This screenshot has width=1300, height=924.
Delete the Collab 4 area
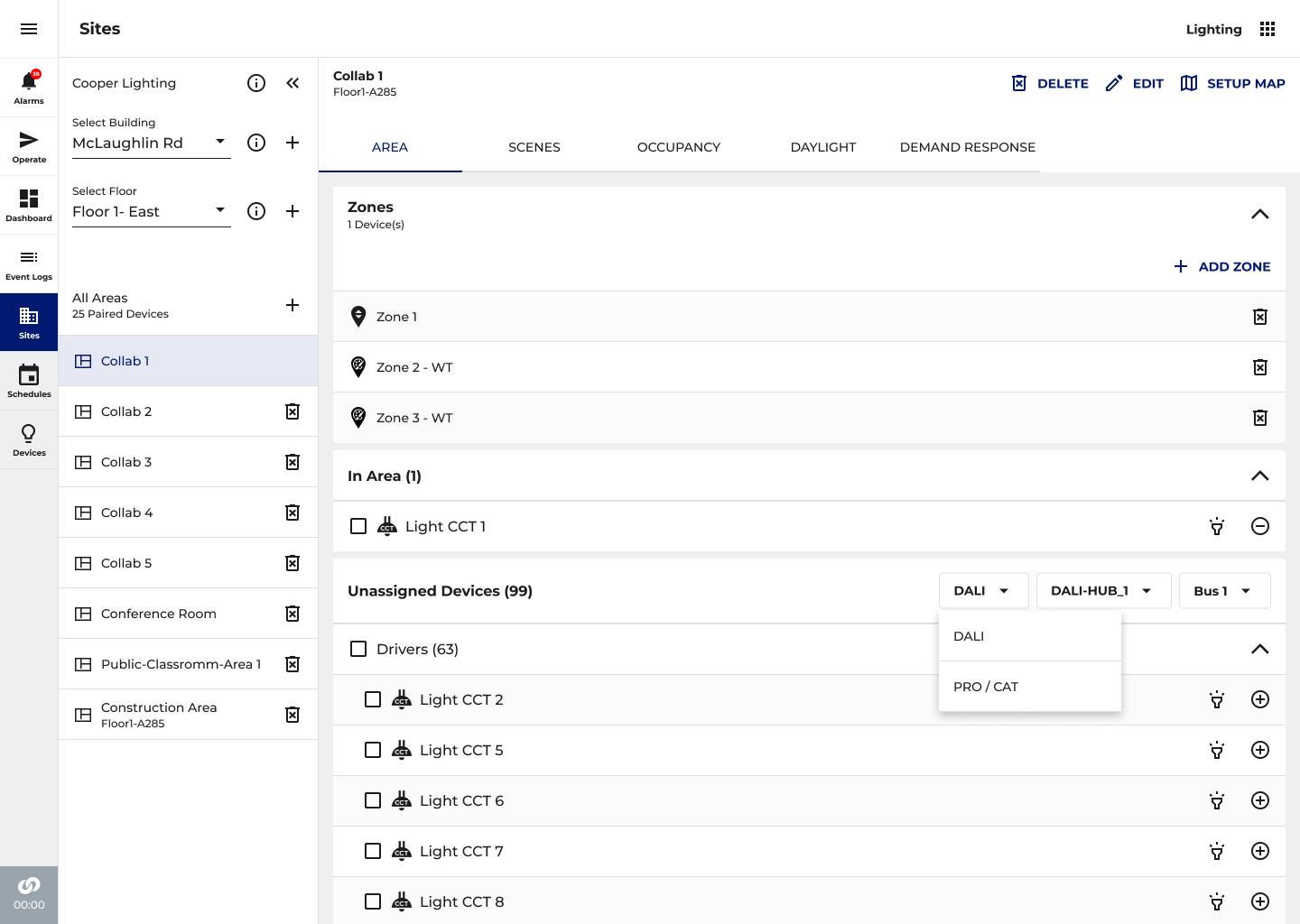pos(292,513)
